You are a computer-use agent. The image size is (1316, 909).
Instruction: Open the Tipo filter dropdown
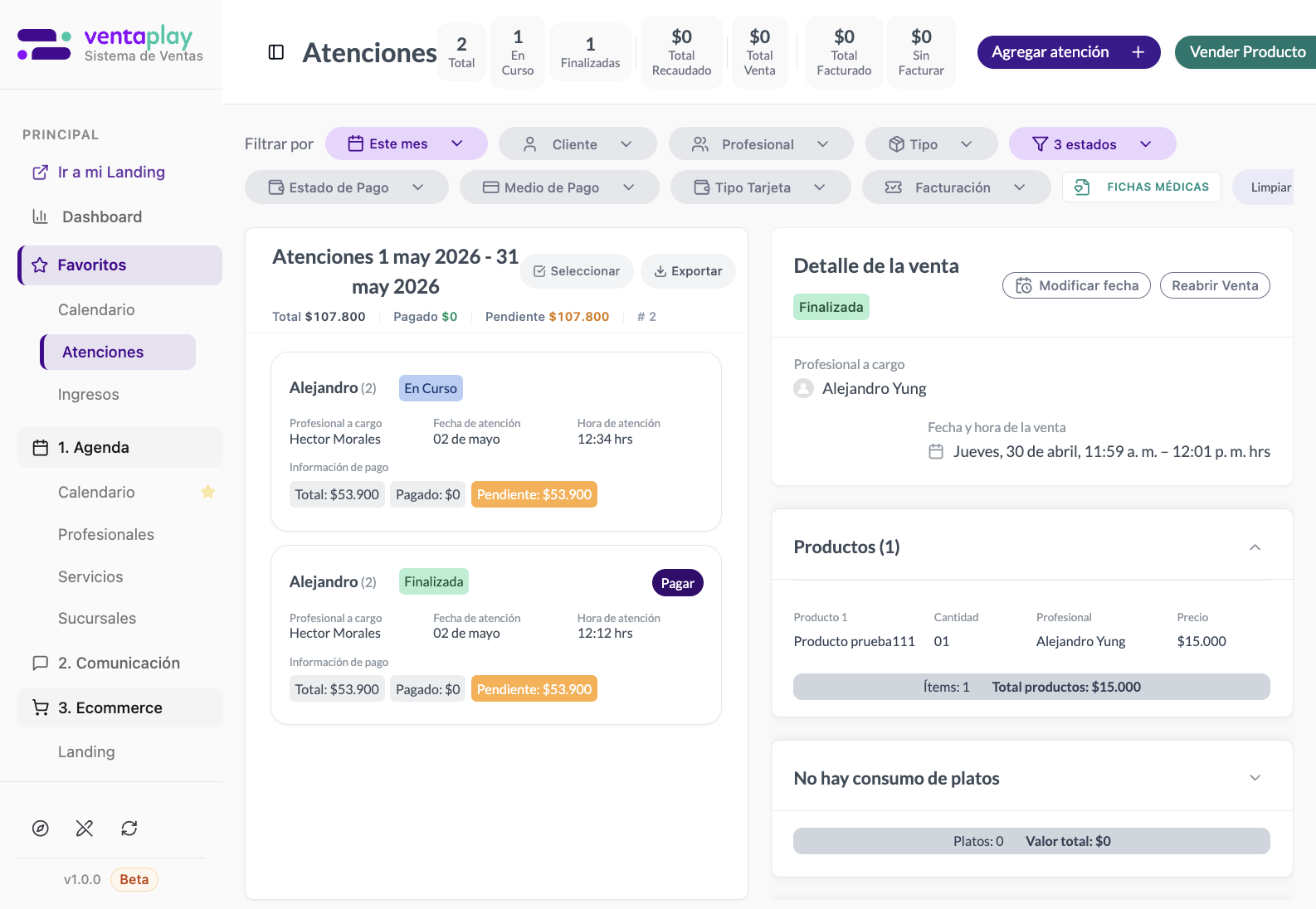click(x=931, y=143)
